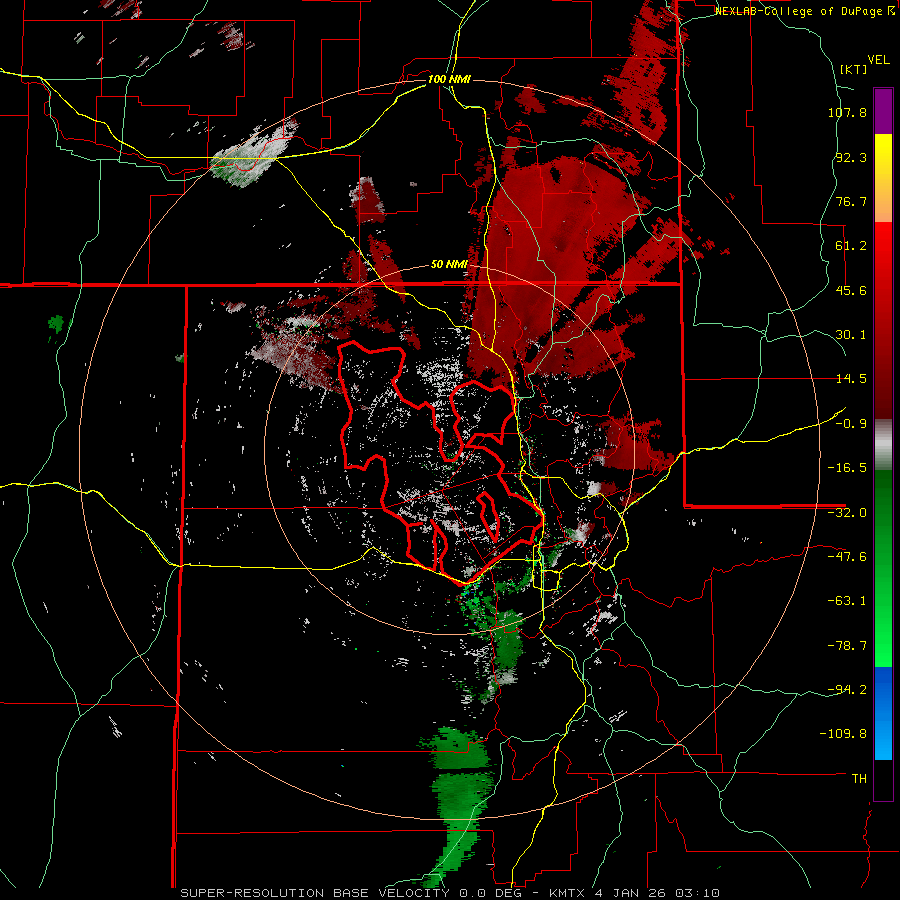The image size is (900, 900).
Task: Click the TH threshold label
Action: (859, 779)
